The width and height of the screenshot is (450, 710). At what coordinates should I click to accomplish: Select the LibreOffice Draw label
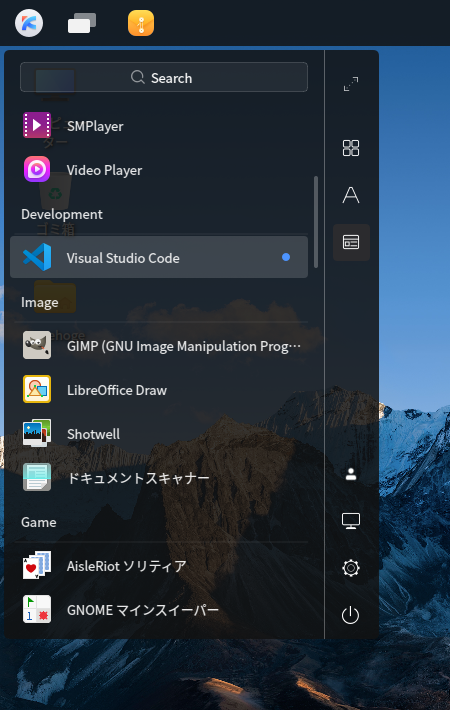(x=117, y=390)
